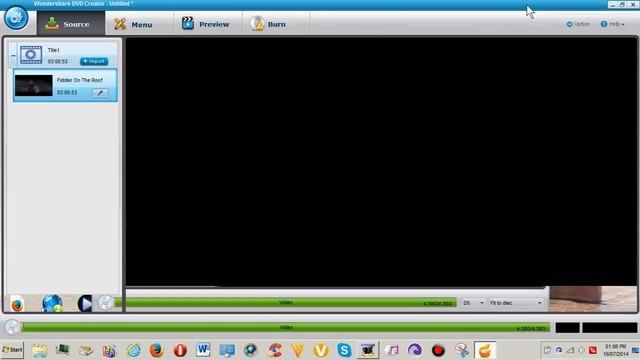
Task: Click the round play button below source list
Action: (85, 304)
